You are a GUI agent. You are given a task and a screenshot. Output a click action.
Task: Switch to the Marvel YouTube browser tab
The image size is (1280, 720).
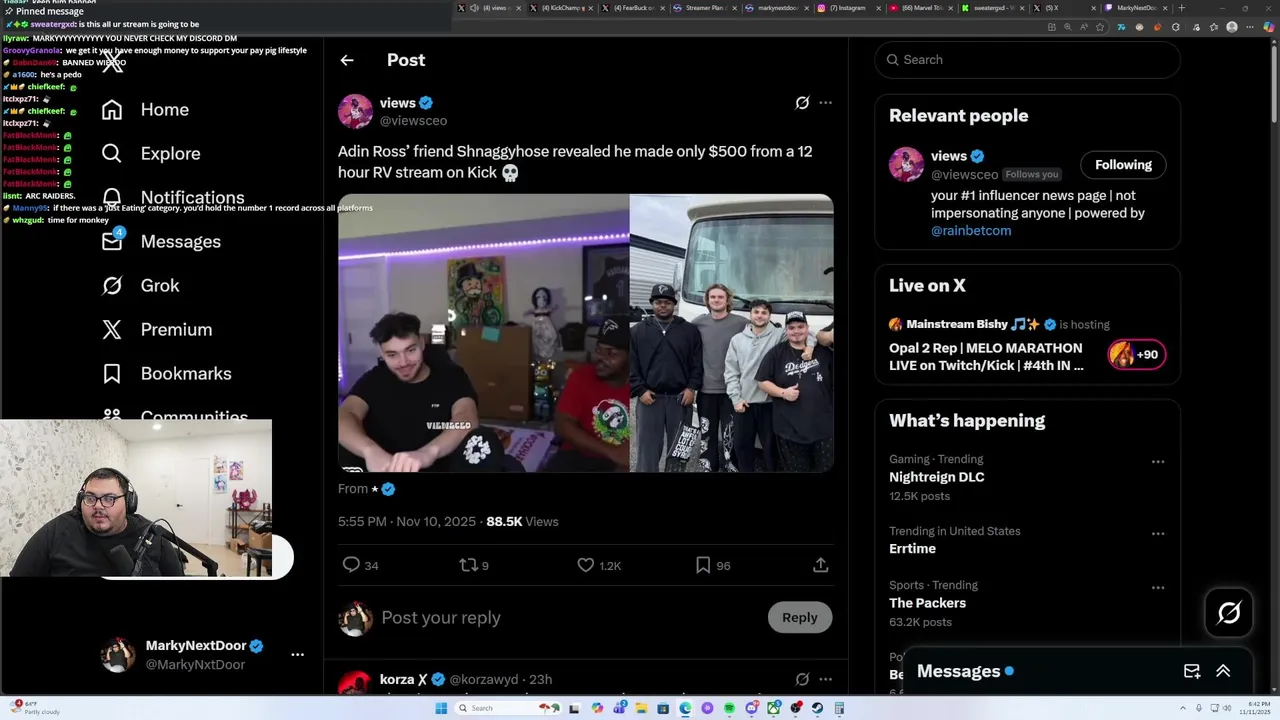(x=920, y=8)
